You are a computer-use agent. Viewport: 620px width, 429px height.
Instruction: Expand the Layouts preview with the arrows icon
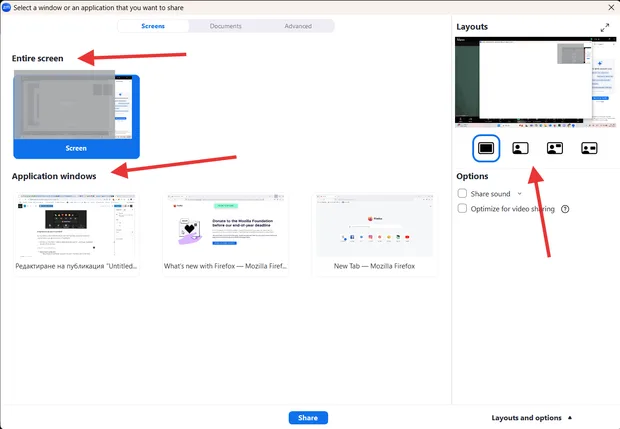pyautogui.click(x=605, y=28)
